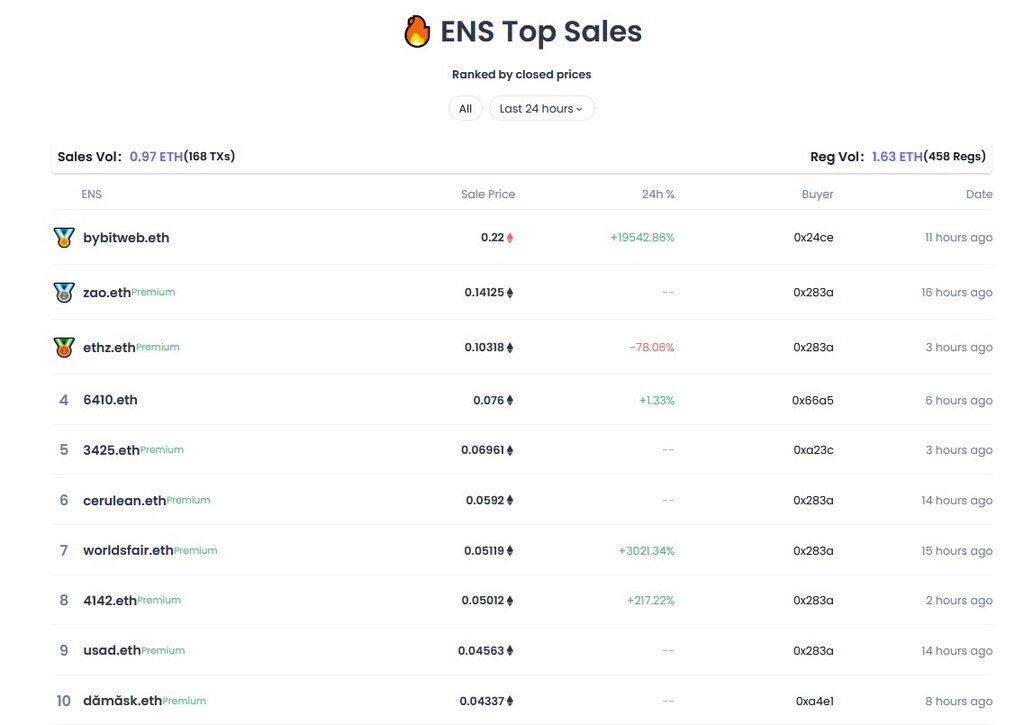Open the Last 24 hours dropdown

tap(541, 109)
